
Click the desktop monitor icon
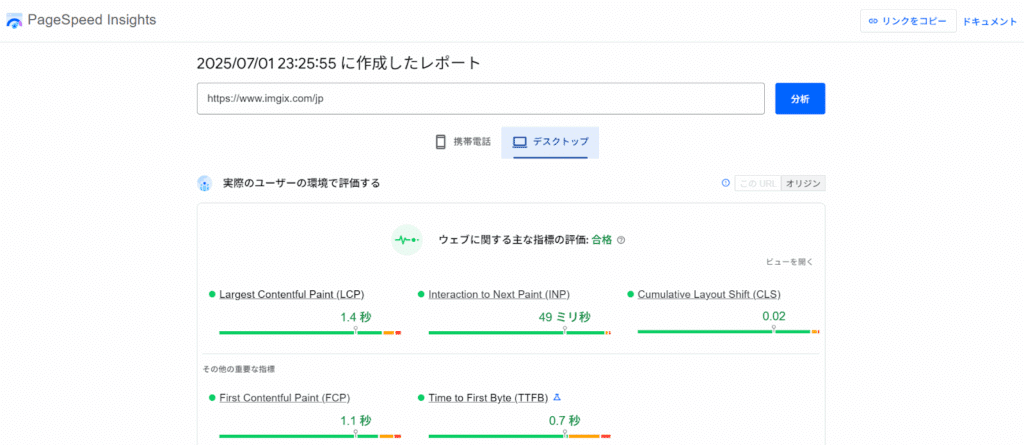coord(519,142)
